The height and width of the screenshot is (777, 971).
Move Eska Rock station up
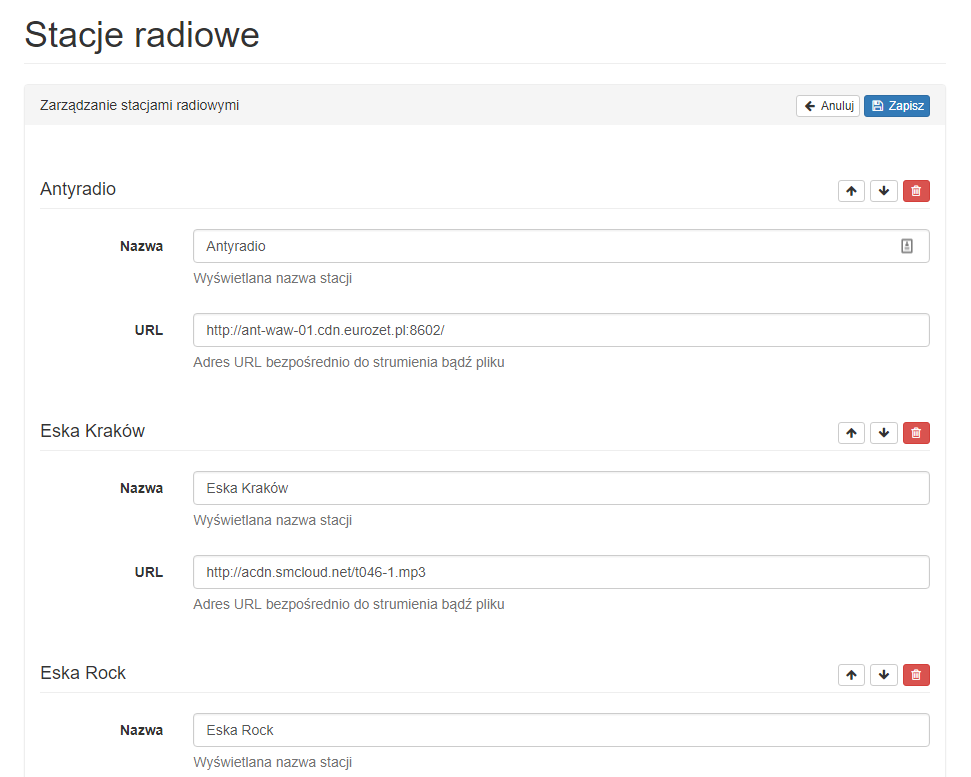click(851, 675)
